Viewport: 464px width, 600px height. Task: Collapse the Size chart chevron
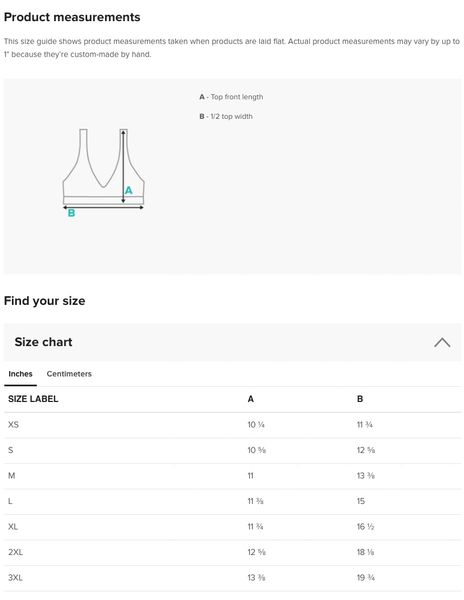tap(442, 342)
